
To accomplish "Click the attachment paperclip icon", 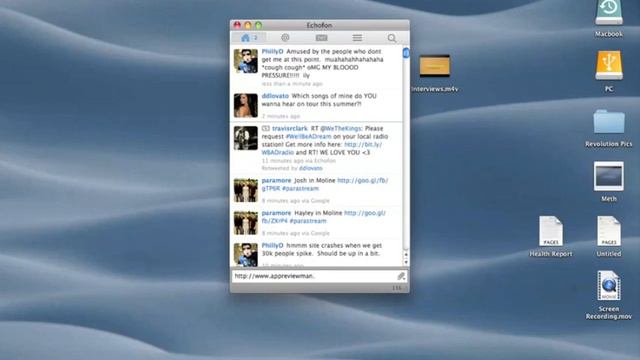I will tap(401, 276).
